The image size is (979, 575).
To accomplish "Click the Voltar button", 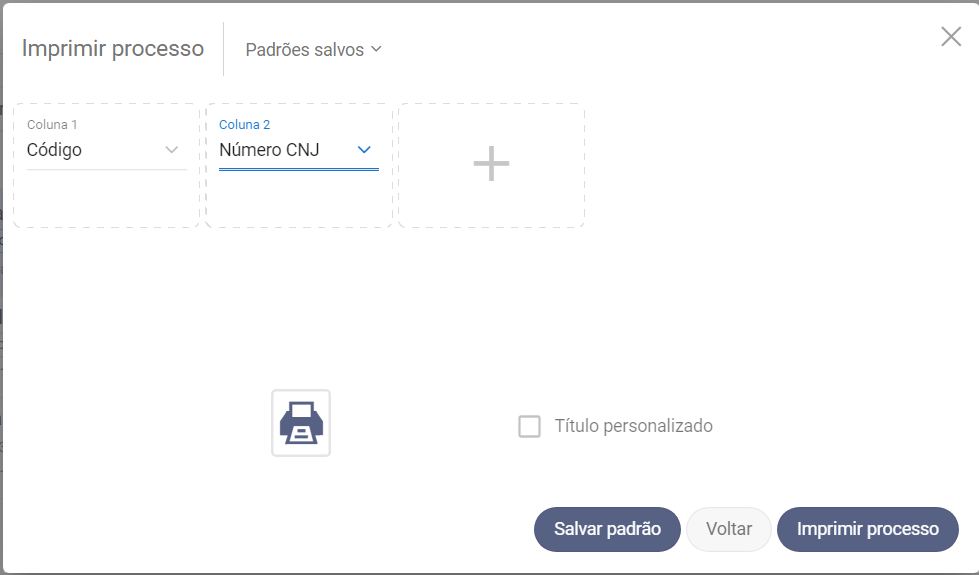I will tap(728, 529).
